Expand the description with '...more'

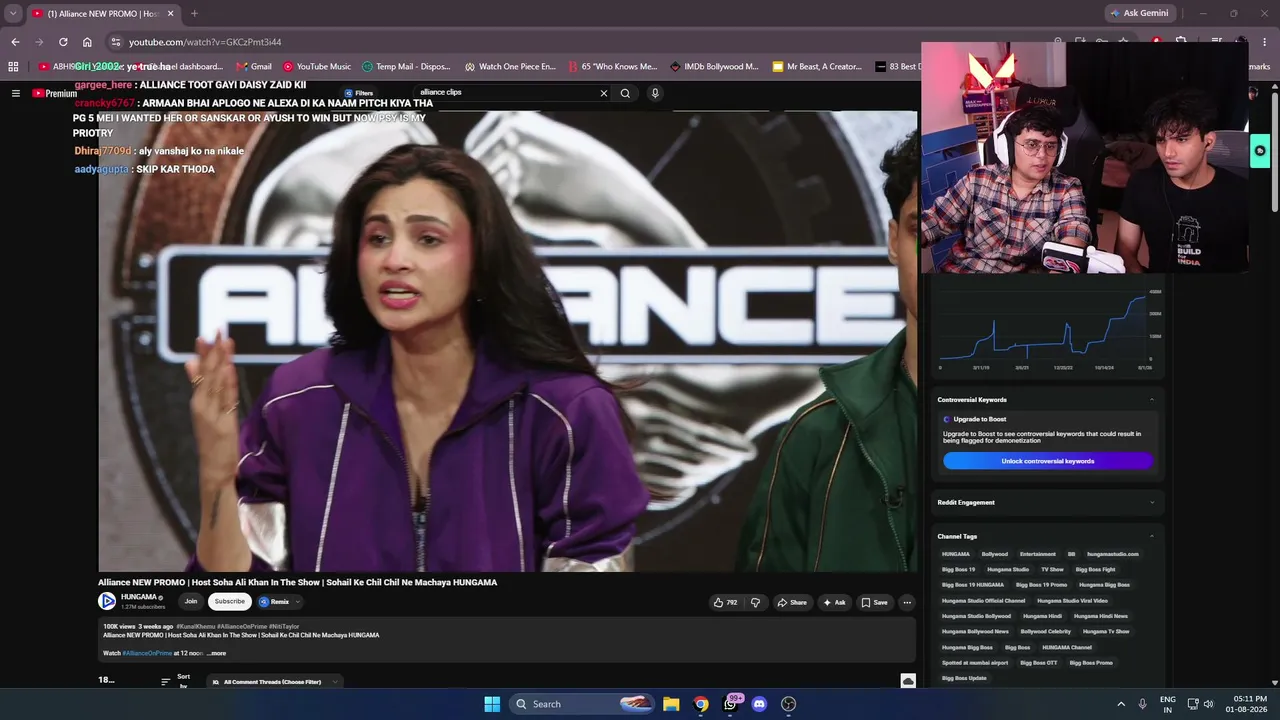coord(216,653)
